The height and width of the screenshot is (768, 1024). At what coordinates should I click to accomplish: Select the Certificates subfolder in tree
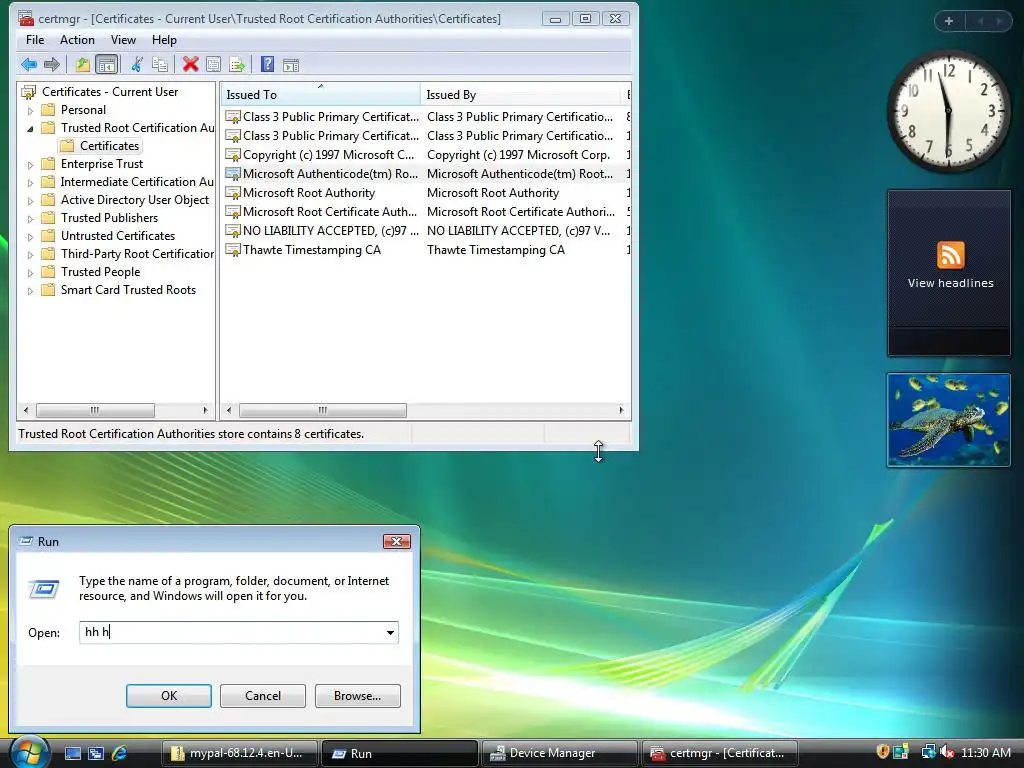tap(109, 146)
